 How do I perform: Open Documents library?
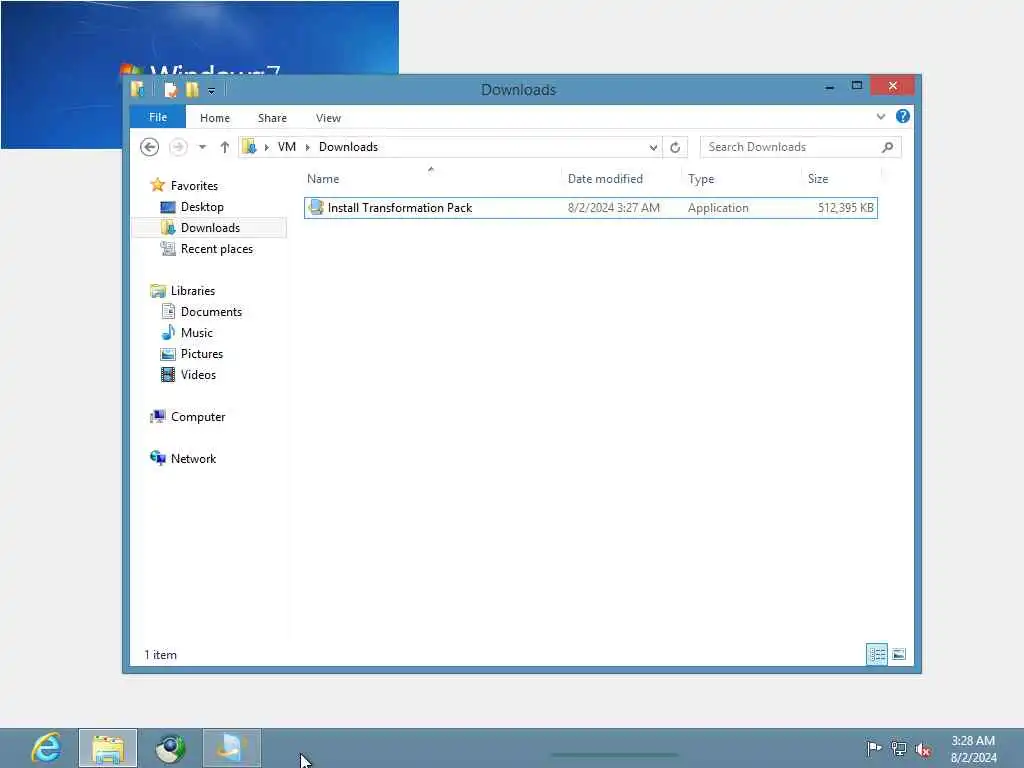(211, 312)
